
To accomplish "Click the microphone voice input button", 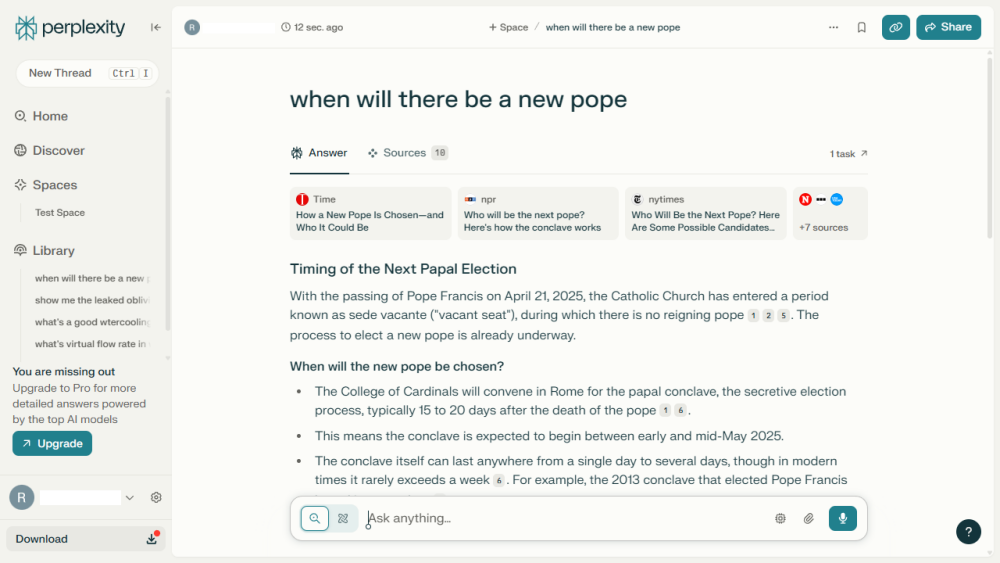I will (842, 518).
